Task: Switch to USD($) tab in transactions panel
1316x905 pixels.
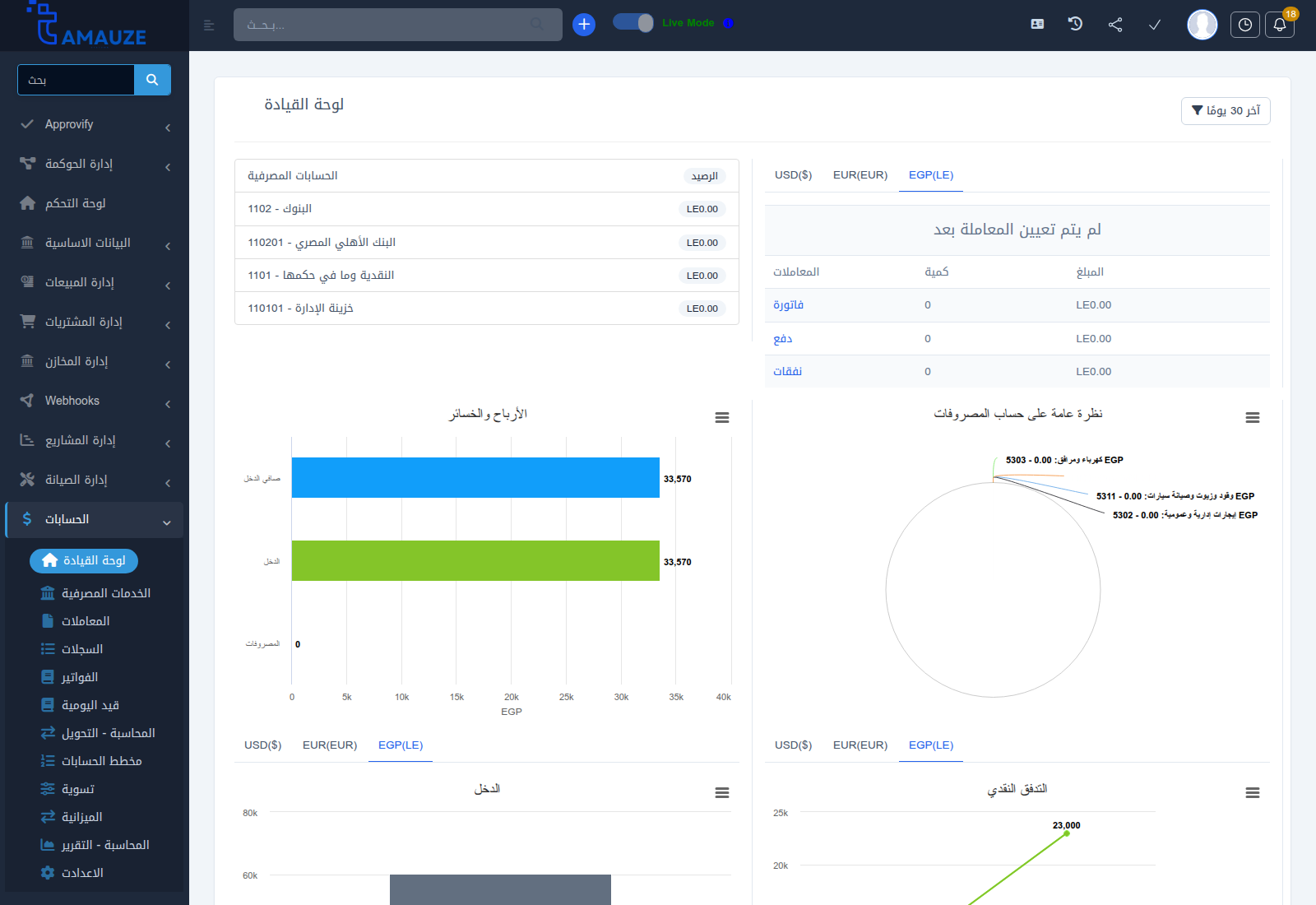Action: click(793, 175)
